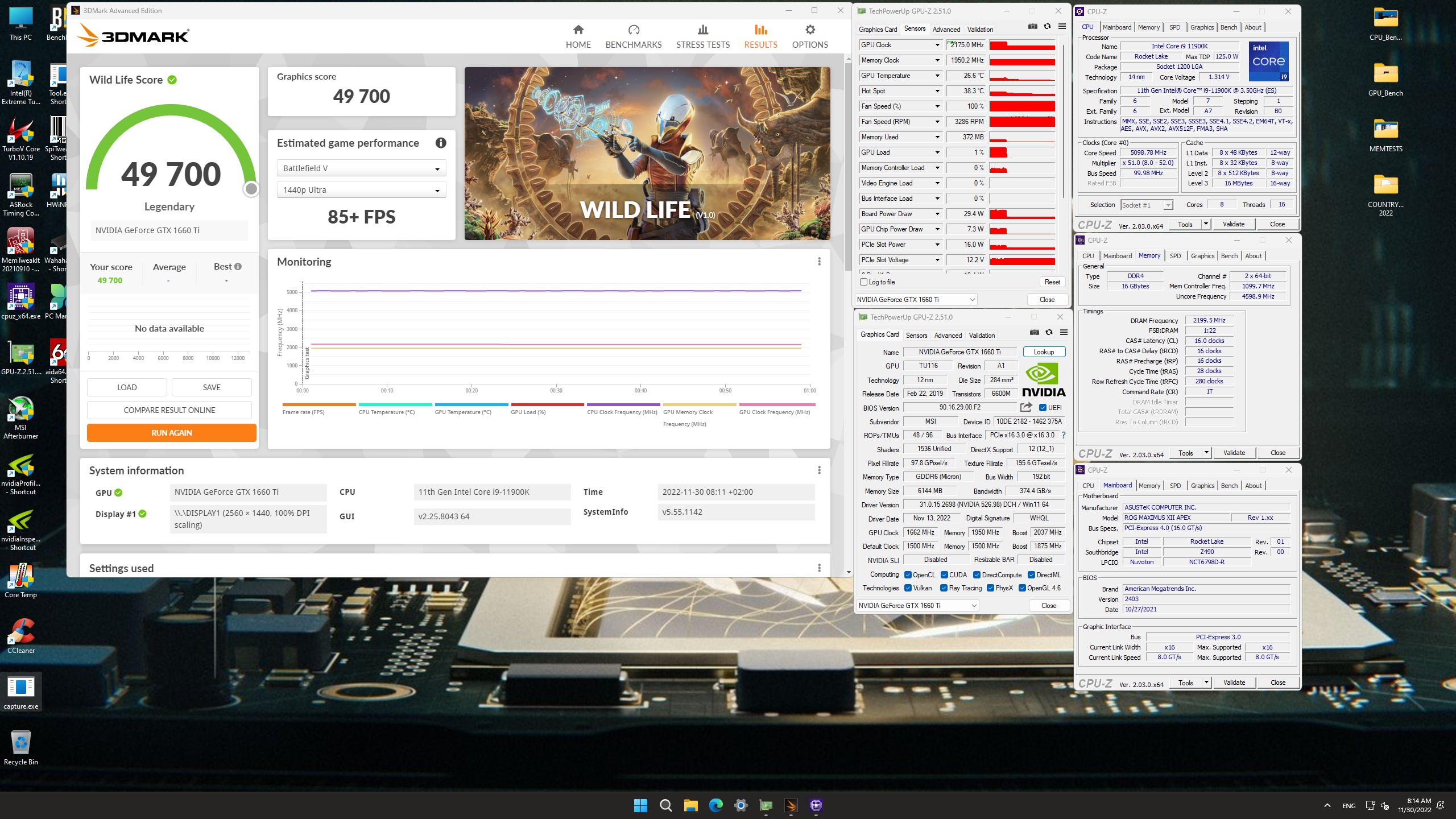Toggle OpenCL checkbox in GPU-Z
The image size is (1456, 819).
908,575
